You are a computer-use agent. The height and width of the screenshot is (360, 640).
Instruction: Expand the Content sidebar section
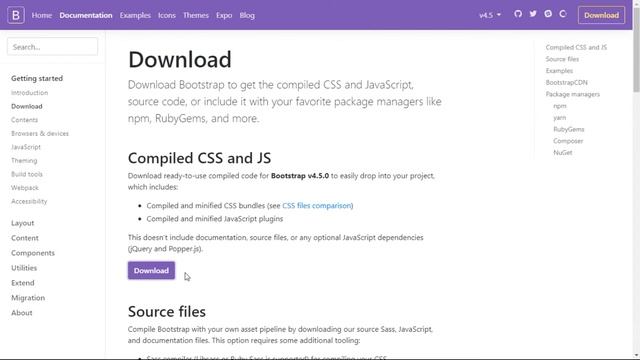pos(24,238)
